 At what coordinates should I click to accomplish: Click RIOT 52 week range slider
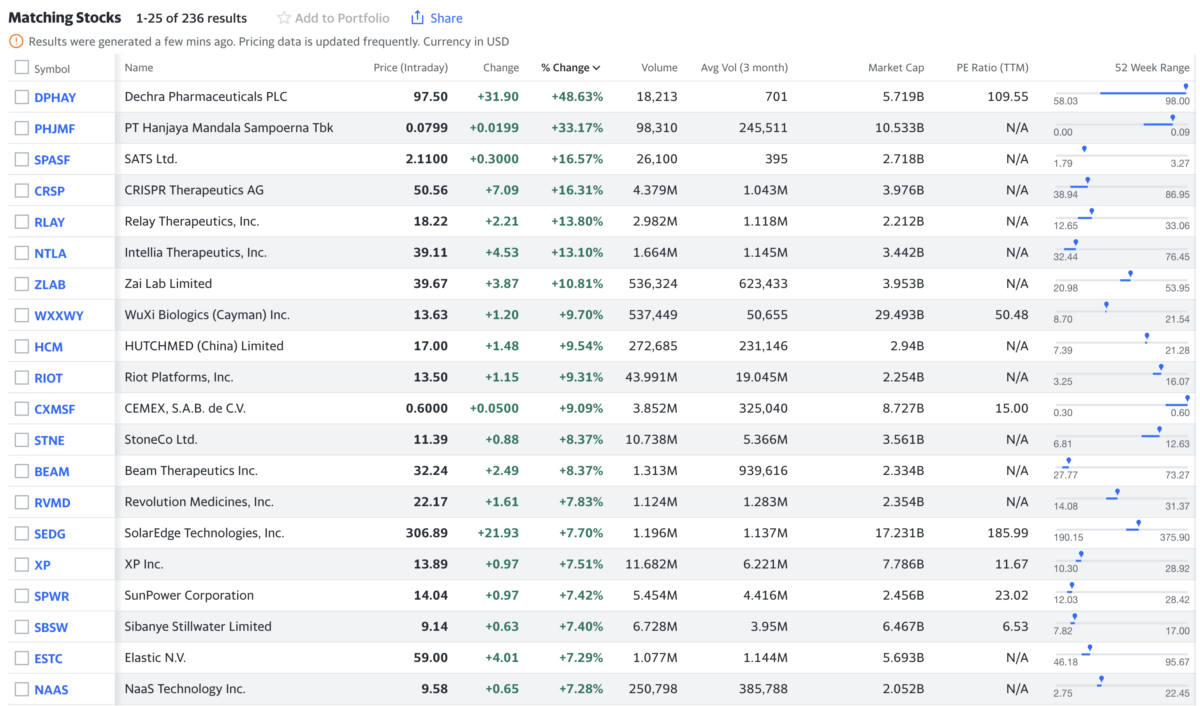point(1122,373)
